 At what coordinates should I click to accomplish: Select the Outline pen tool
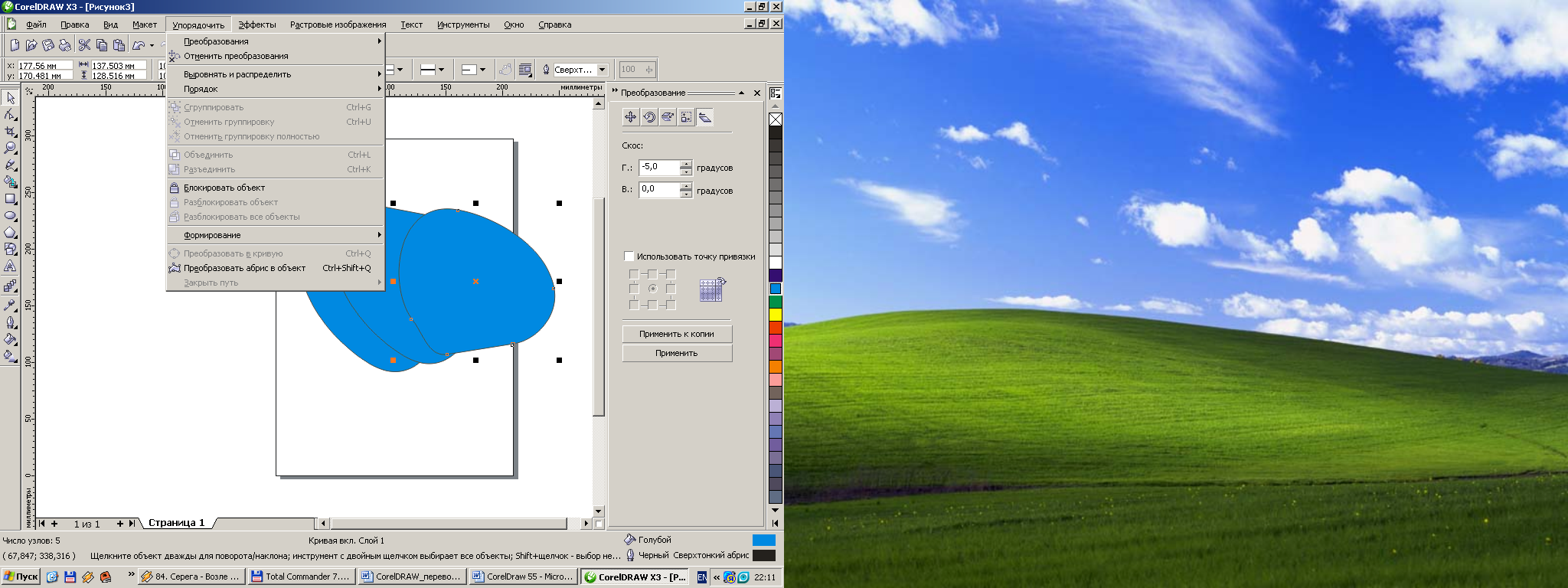[x=10, y=322]
